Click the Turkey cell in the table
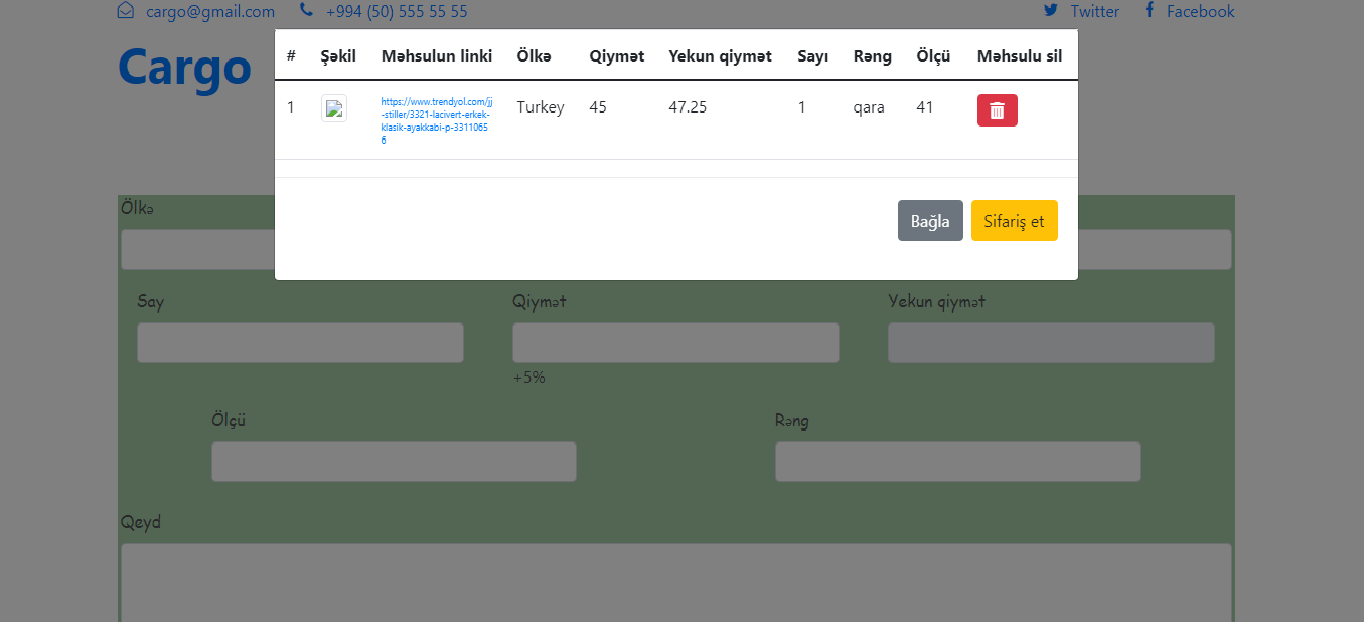 (x=540, y=107)
